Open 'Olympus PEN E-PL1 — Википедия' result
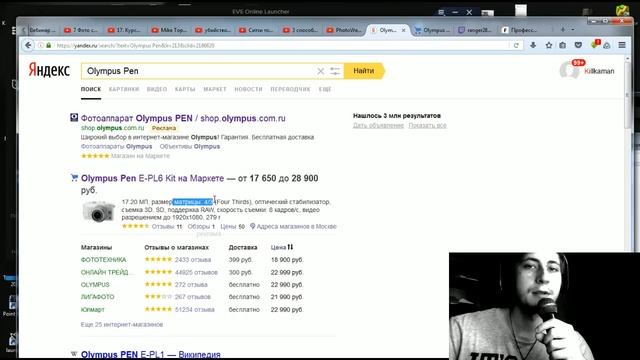The height and width of the screenshot is (360, 640). click(151, 354)
